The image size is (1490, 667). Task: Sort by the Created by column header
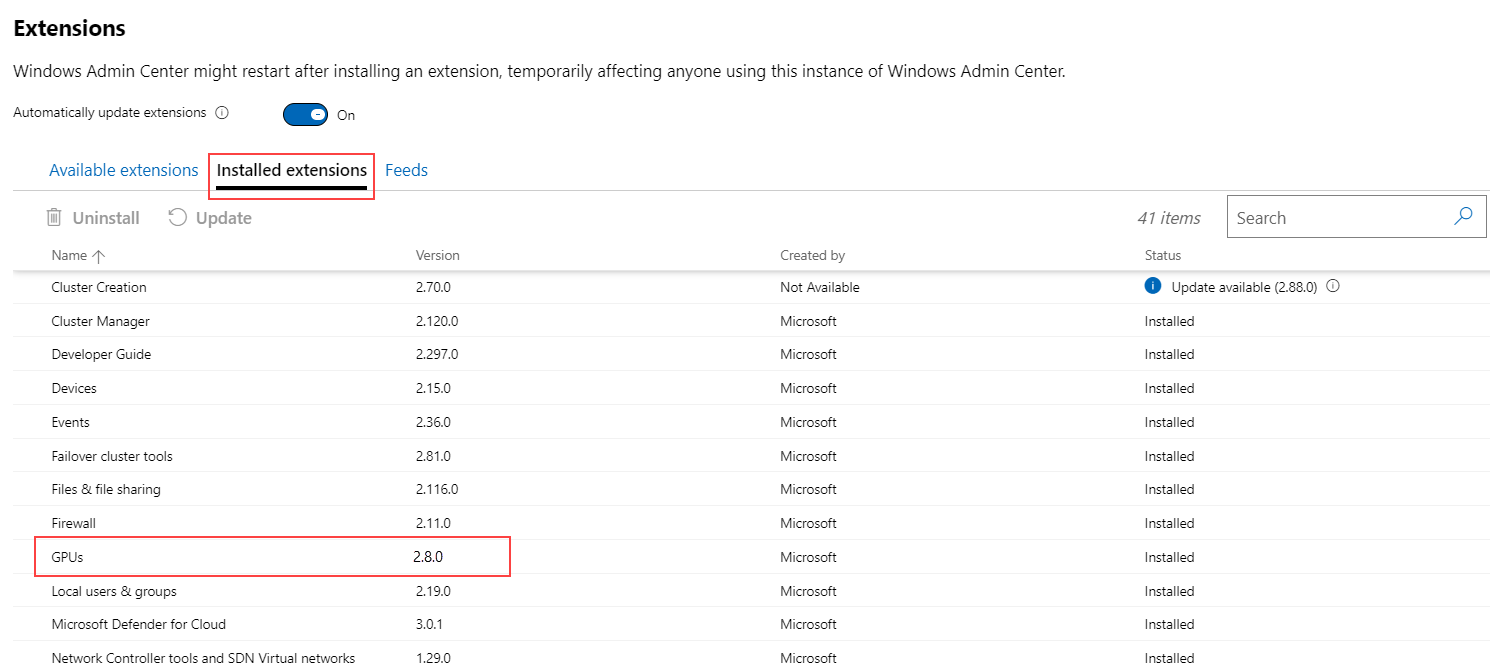pos(813,255)
